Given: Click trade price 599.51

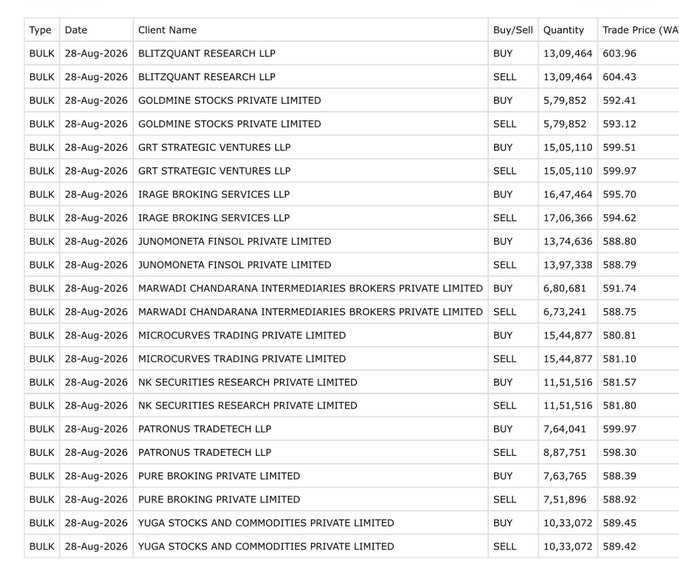Looking at the screenshot, I should 620,147.
